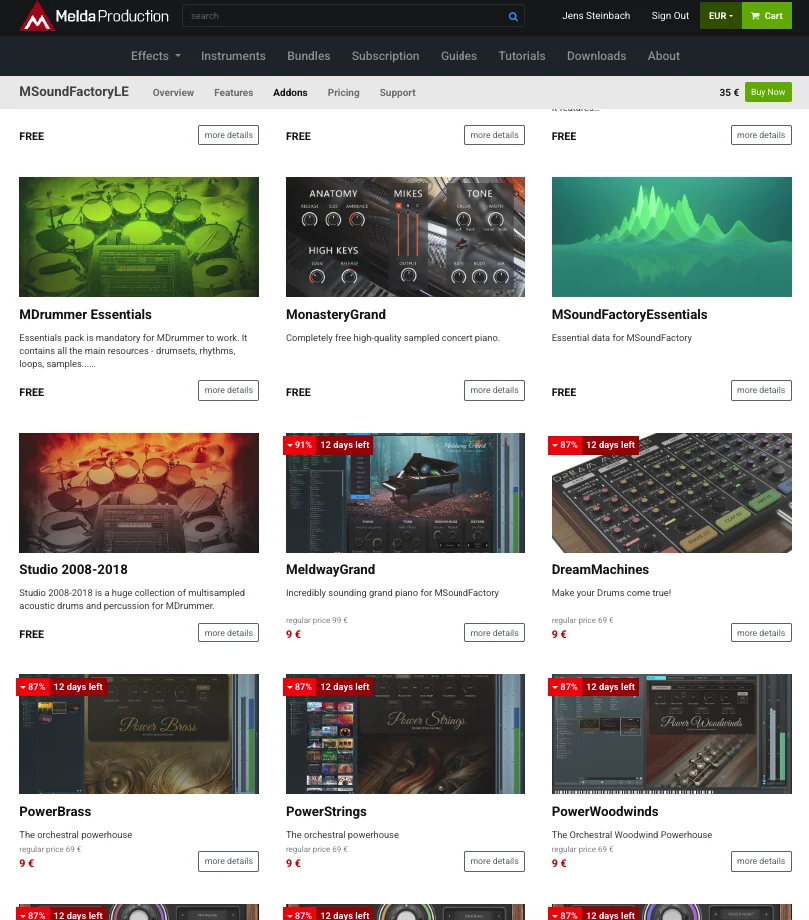Click more details for DreamMachines
809x920 pixels.
pos(761,632)
